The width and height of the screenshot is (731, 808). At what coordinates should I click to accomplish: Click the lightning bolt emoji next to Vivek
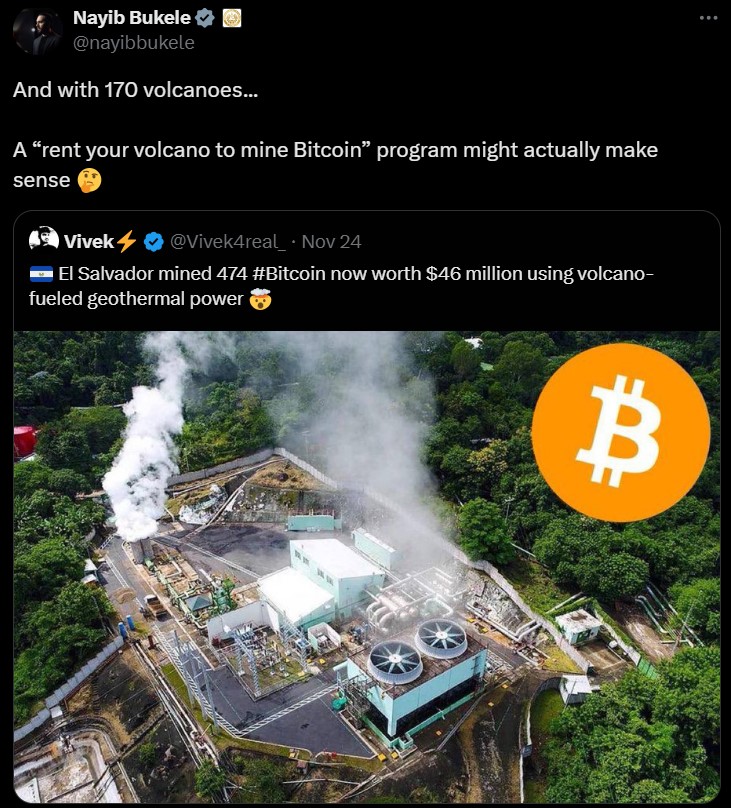coord(127,241)
